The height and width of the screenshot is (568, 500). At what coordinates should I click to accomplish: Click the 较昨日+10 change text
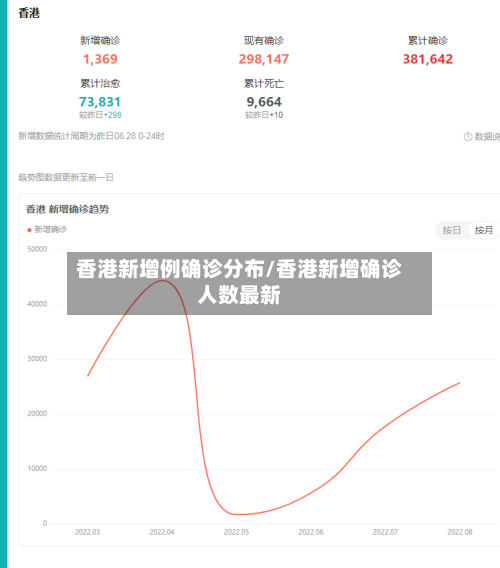(x=264, y=115)
